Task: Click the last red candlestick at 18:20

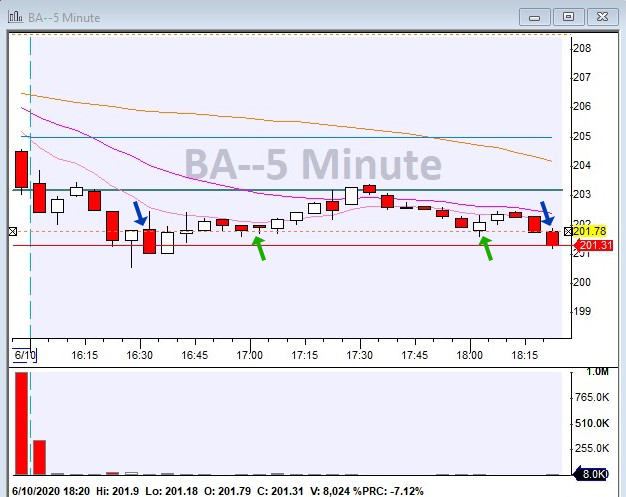Action: (553, 239)
